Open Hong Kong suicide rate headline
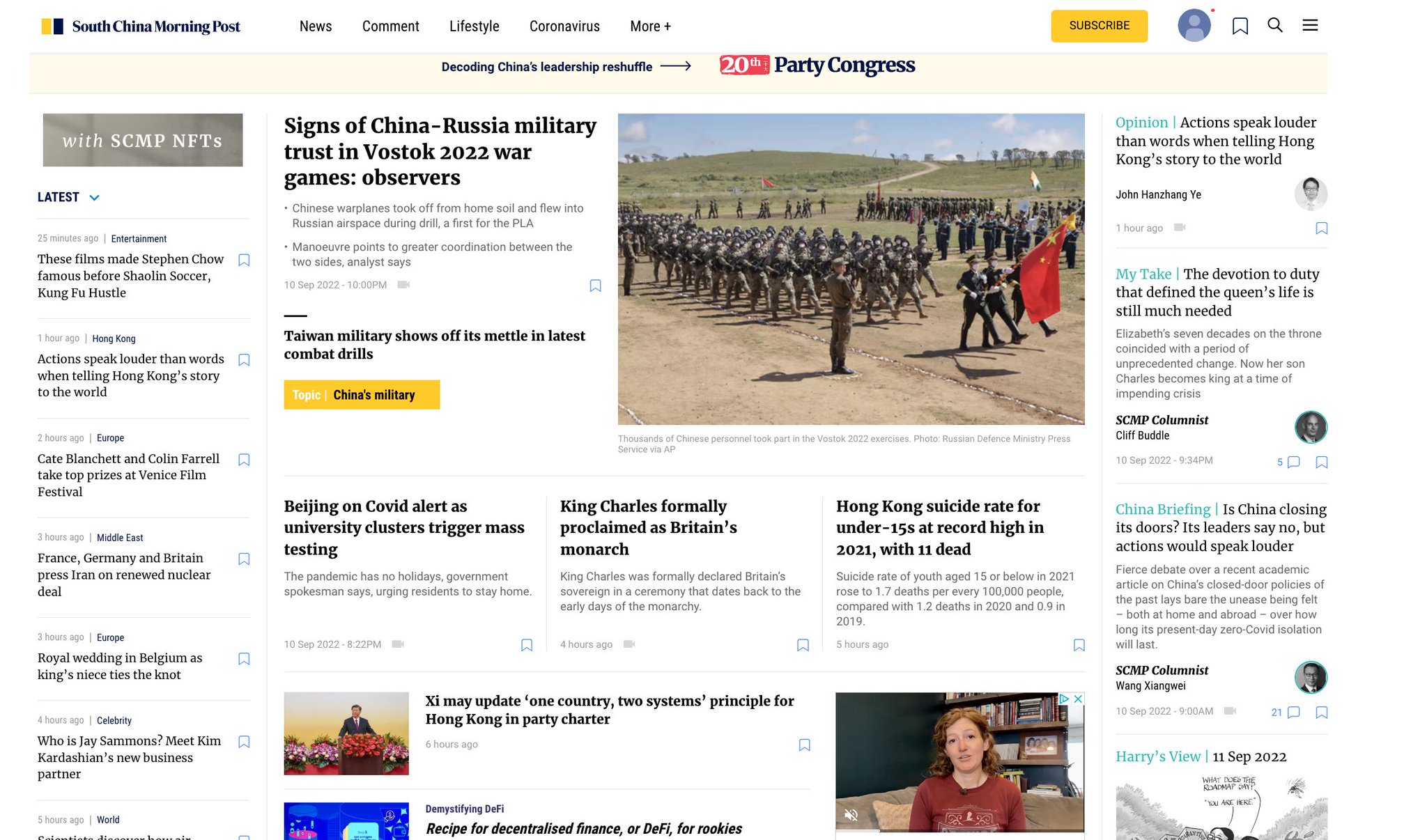 point(940,527)
